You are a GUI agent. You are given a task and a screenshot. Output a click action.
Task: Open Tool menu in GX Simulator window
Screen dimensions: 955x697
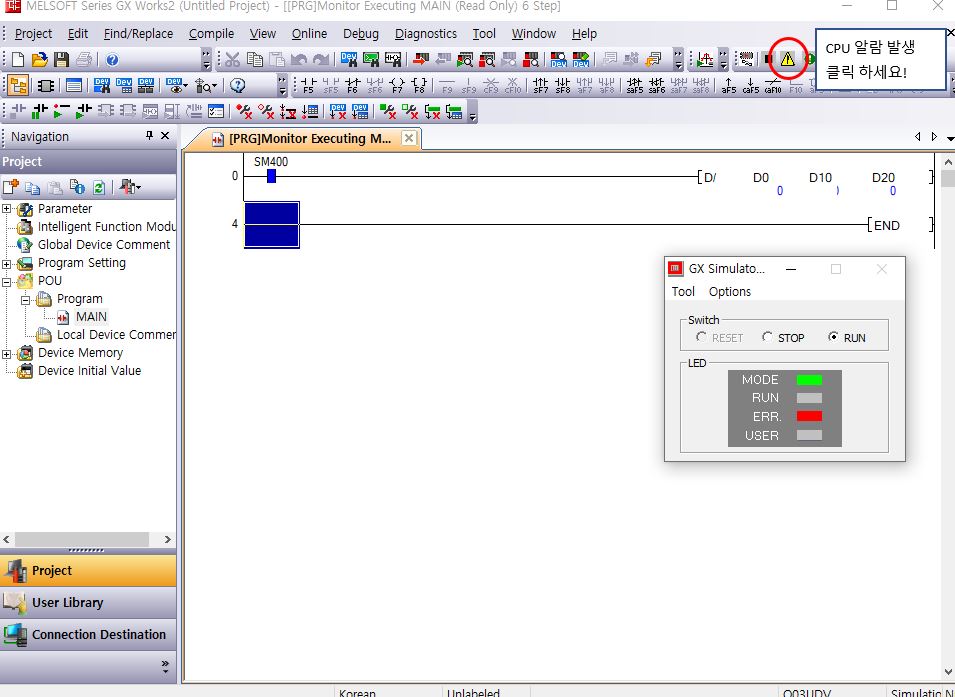683,291
